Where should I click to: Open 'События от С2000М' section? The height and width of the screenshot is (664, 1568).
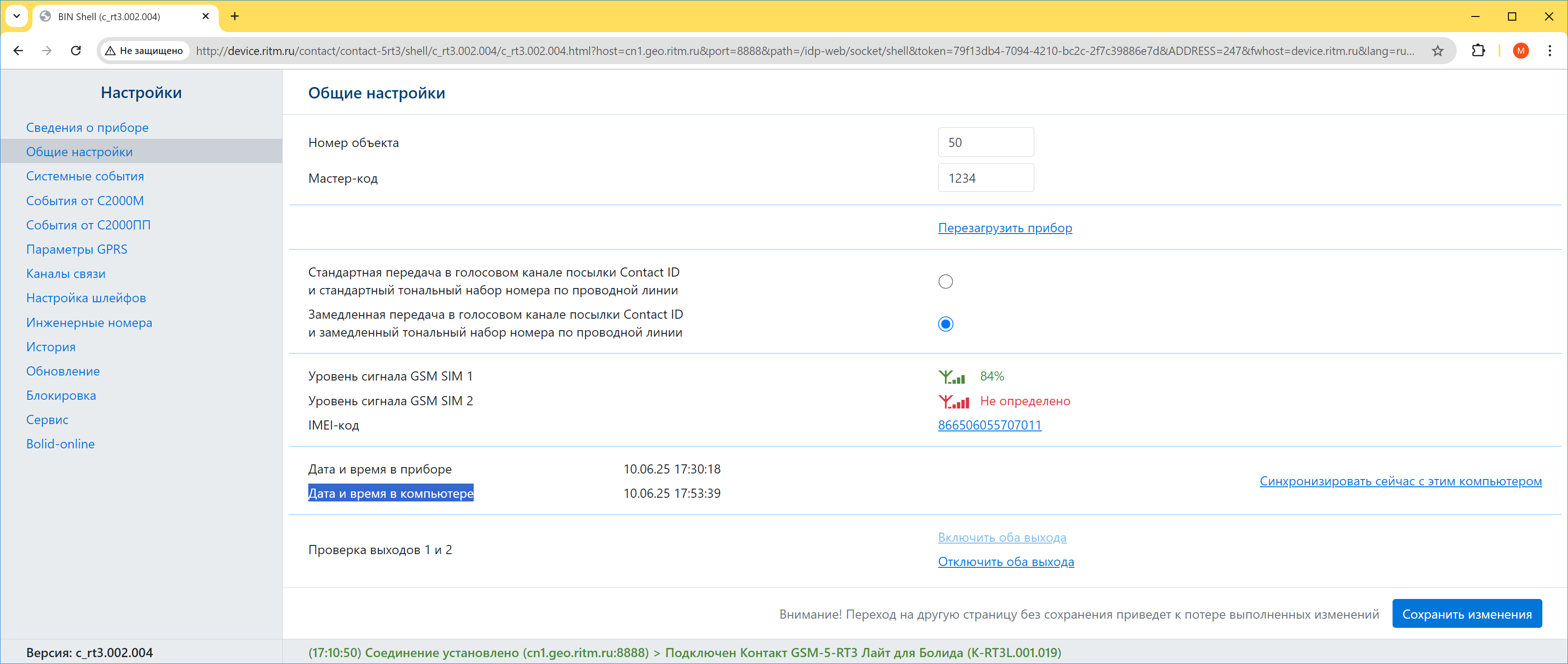85,201
